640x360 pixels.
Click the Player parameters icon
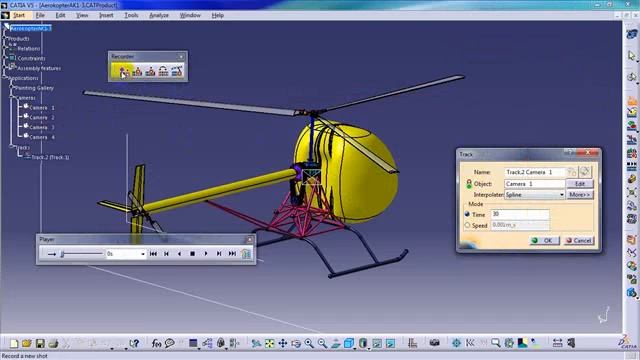[246, 254]
